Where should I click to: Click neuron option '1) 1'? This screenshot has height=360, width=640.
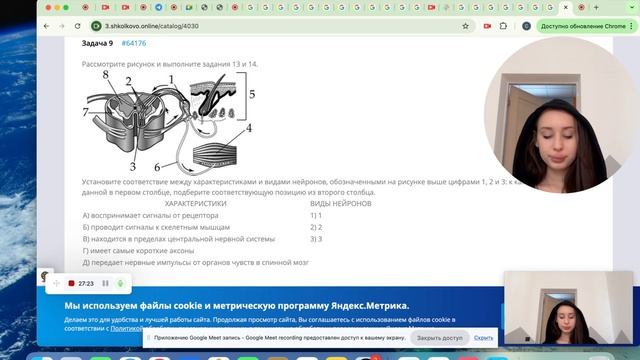click(x=316, y=215)
